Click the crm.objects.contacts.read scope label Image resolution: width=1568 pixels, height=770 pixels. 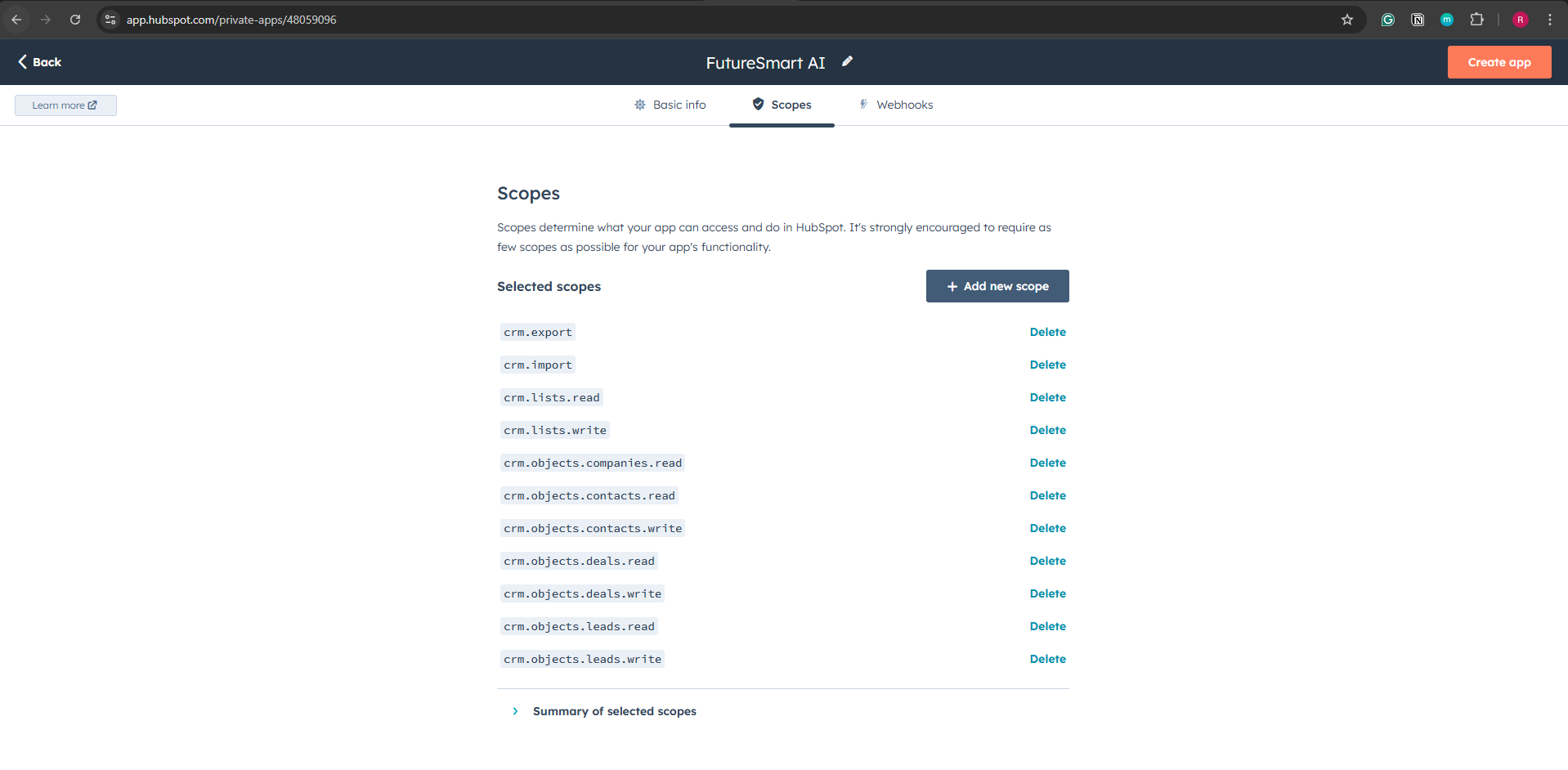tap(589, 495)
